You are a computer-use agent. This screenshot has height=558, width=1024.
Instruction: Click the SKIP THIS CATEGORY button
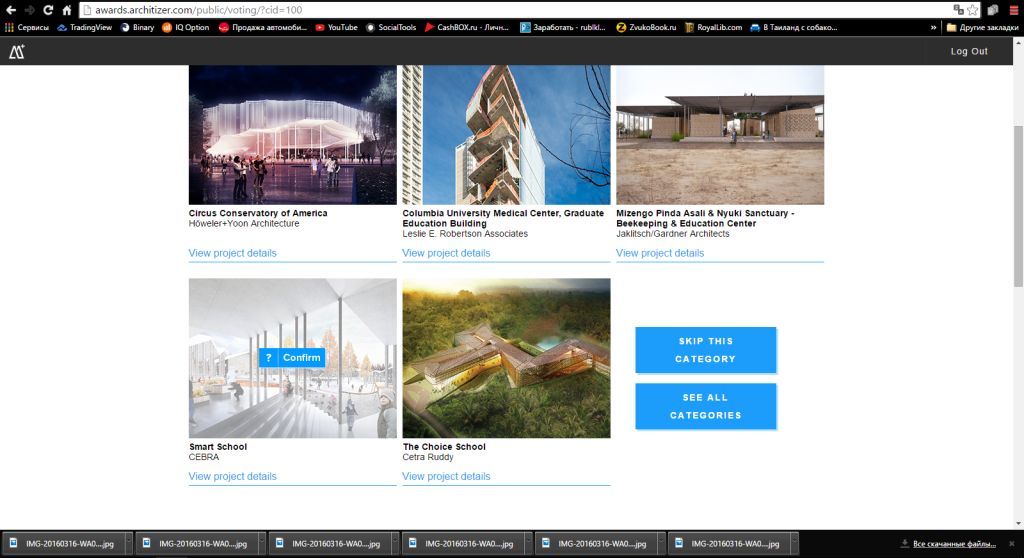(x=705, y=350)
